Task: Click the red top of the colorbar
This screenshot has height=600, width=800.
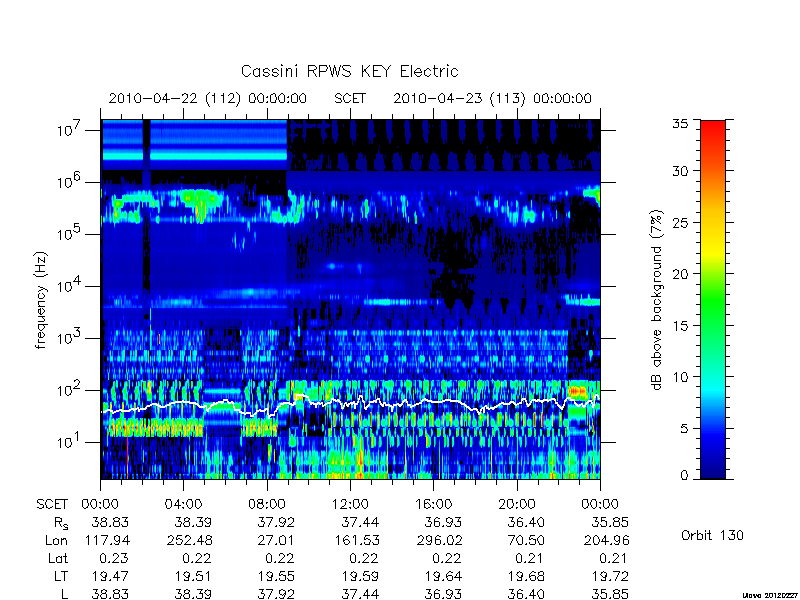Action: [x=713, y=128]
